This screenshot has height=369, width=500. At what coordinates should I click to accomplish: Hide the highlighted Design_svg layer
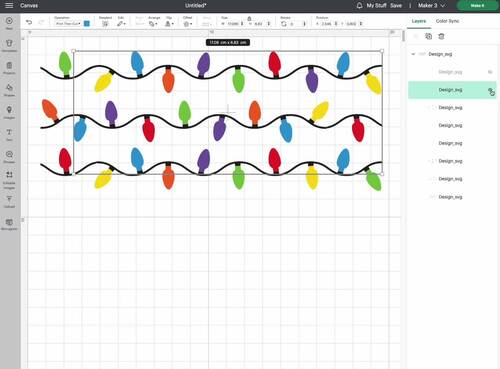coord(491,90)
